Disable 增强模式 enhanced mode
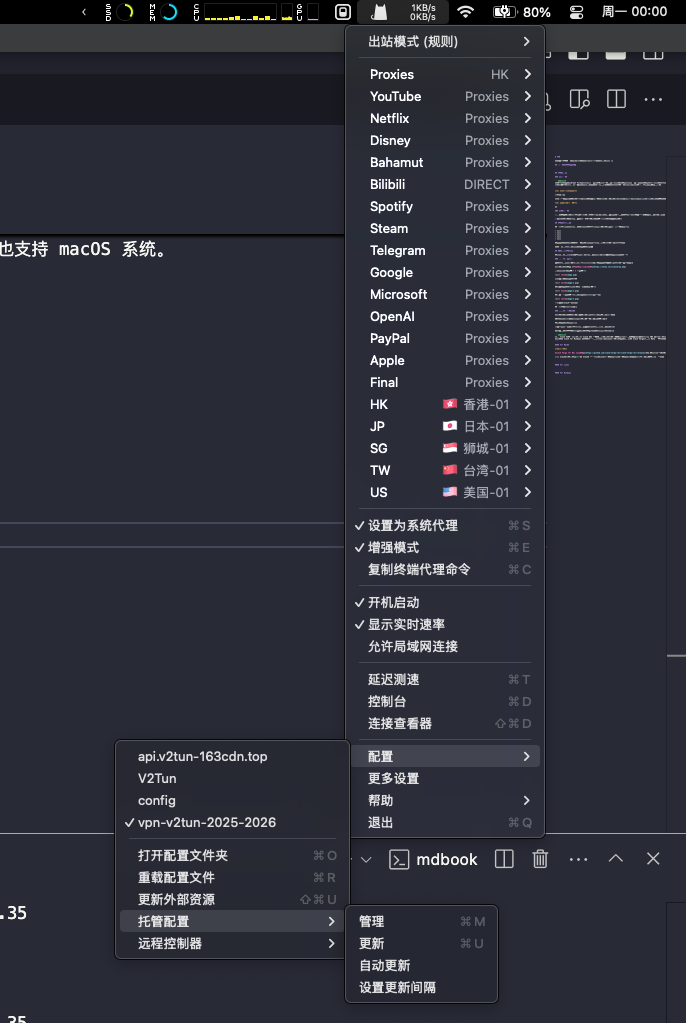686x1023 pixels. pyautogui.click(x=393, y=547)
